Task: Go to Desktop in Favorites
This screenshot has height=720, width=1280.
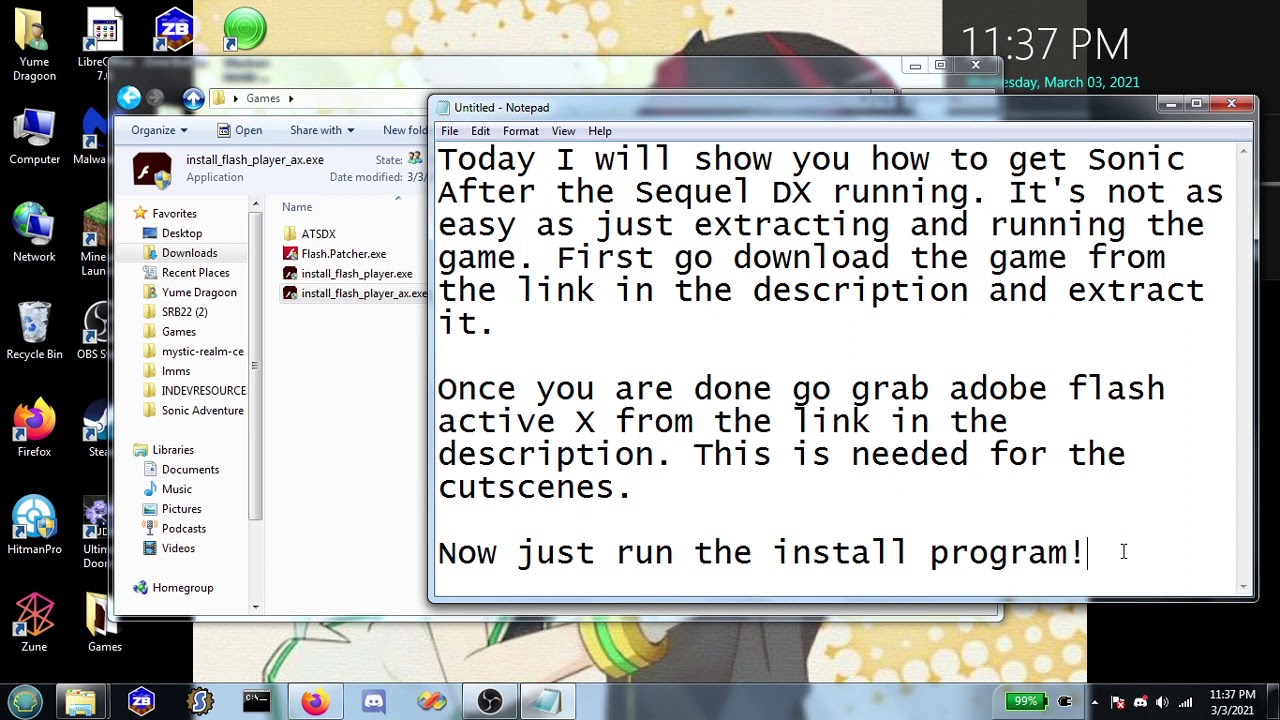Action: 181,233
